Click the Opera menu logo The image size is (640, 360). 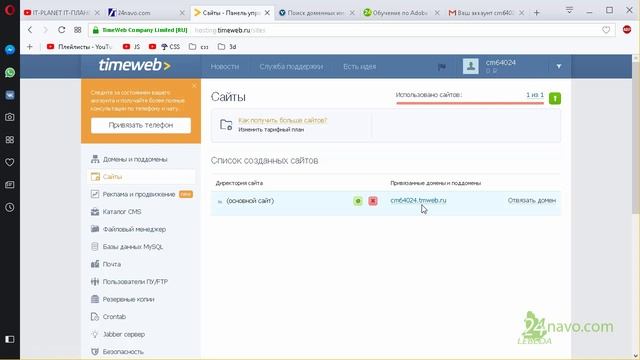tap(9, 9)
